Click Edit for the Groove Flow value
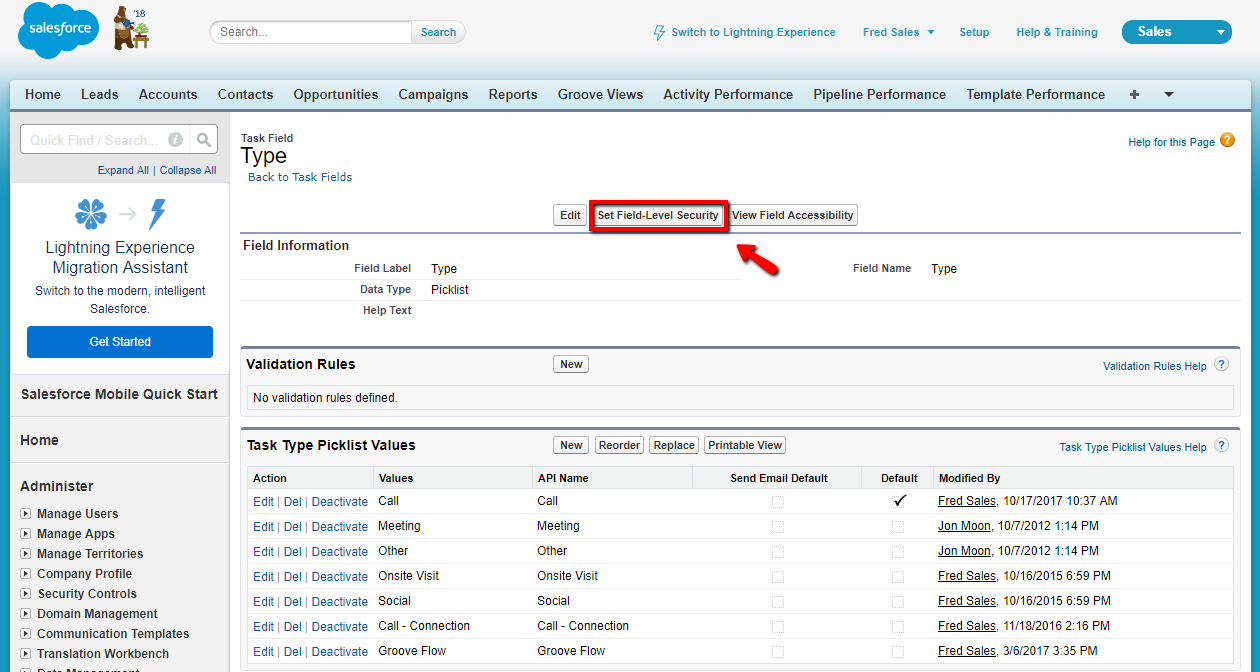 point(263,652)
